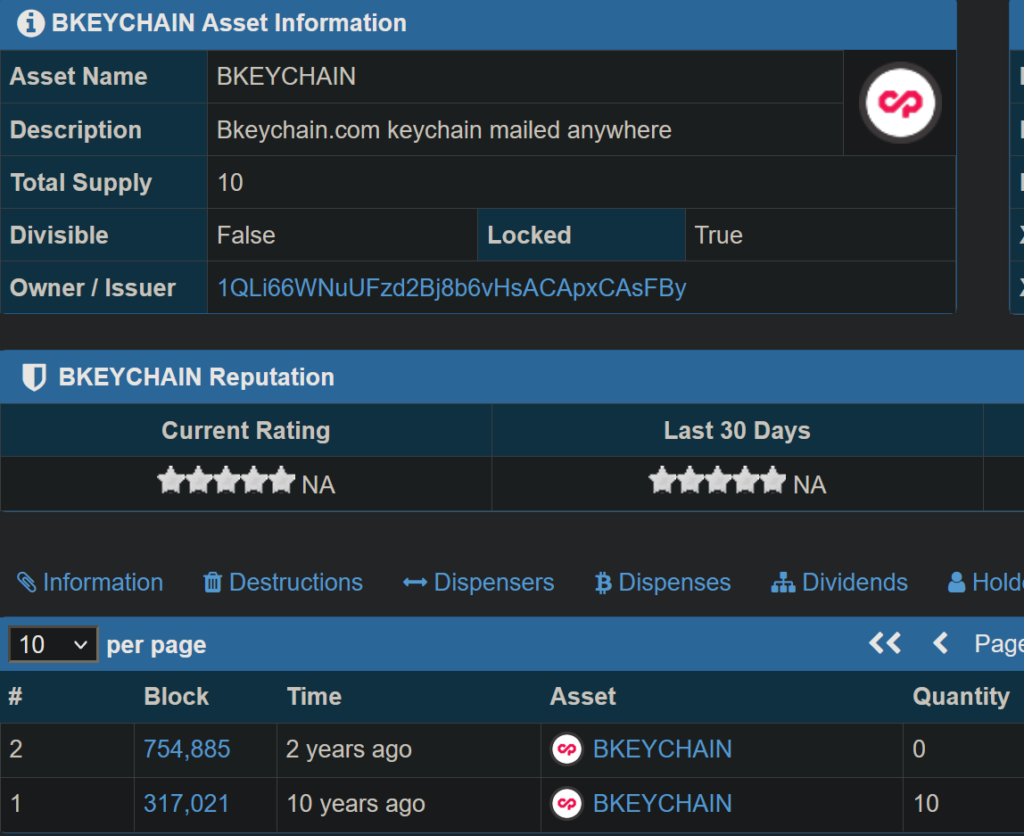Click the Divisible value False
This screenshot has width=1024, height=836.
click(x=246, y=235)
